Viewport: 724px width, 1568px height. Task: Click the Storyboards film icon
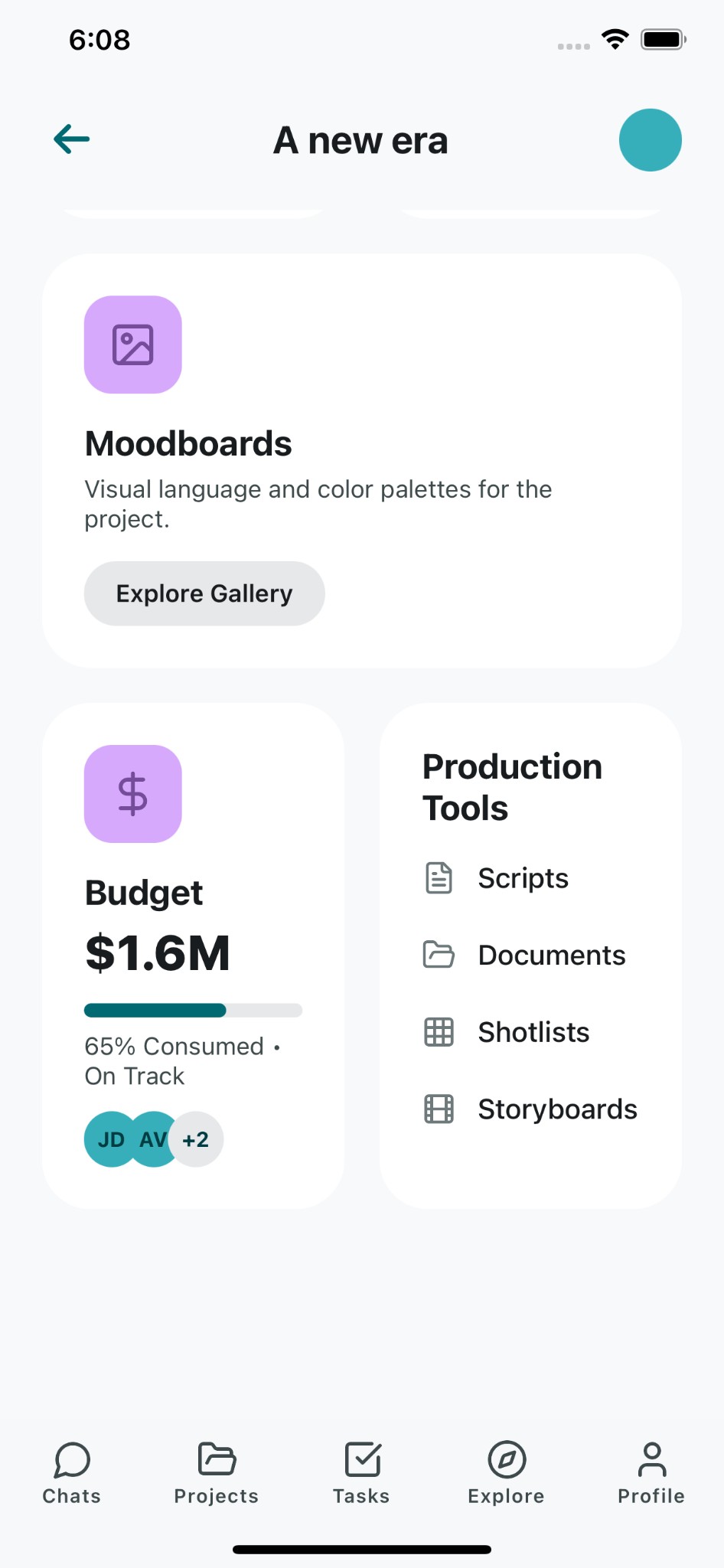point(439,1109)
